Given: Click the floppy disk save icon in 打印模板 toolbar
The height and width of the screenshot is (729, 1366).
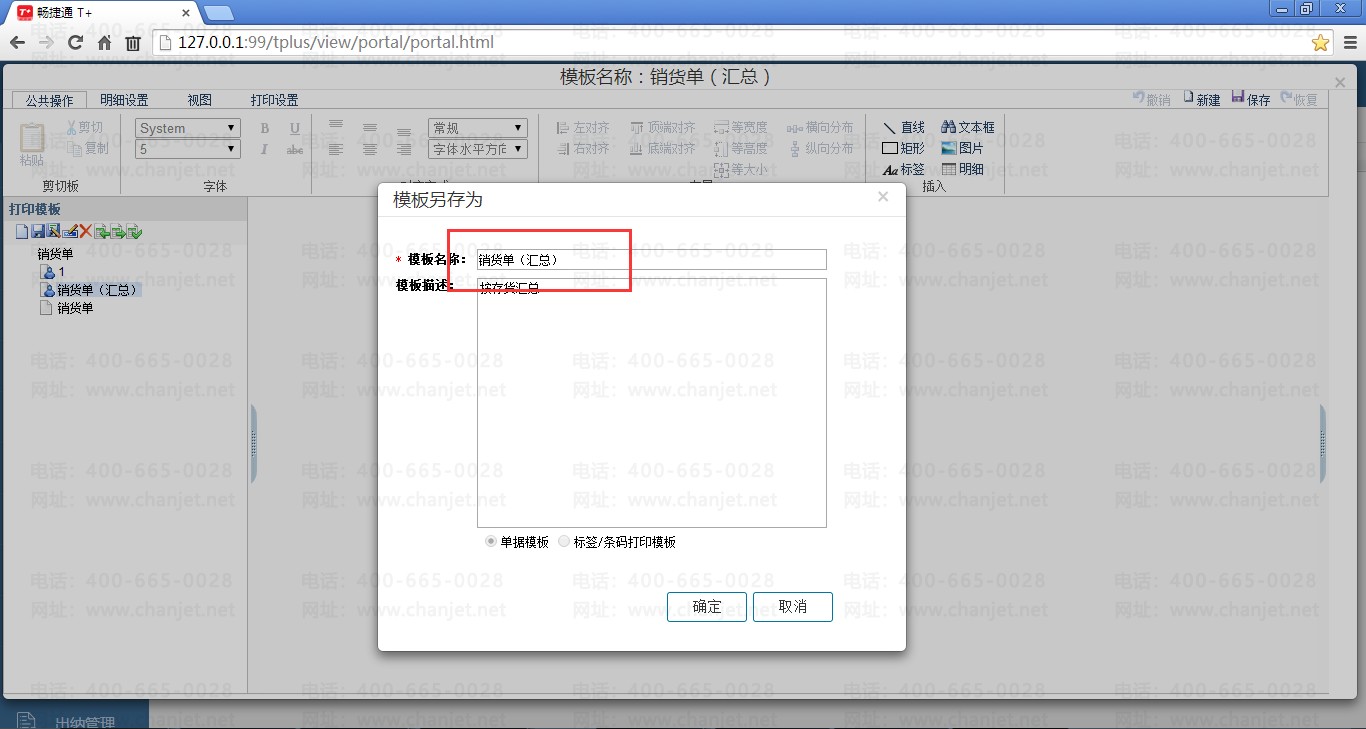Looking at the screenshot, I should coord(38,232).
